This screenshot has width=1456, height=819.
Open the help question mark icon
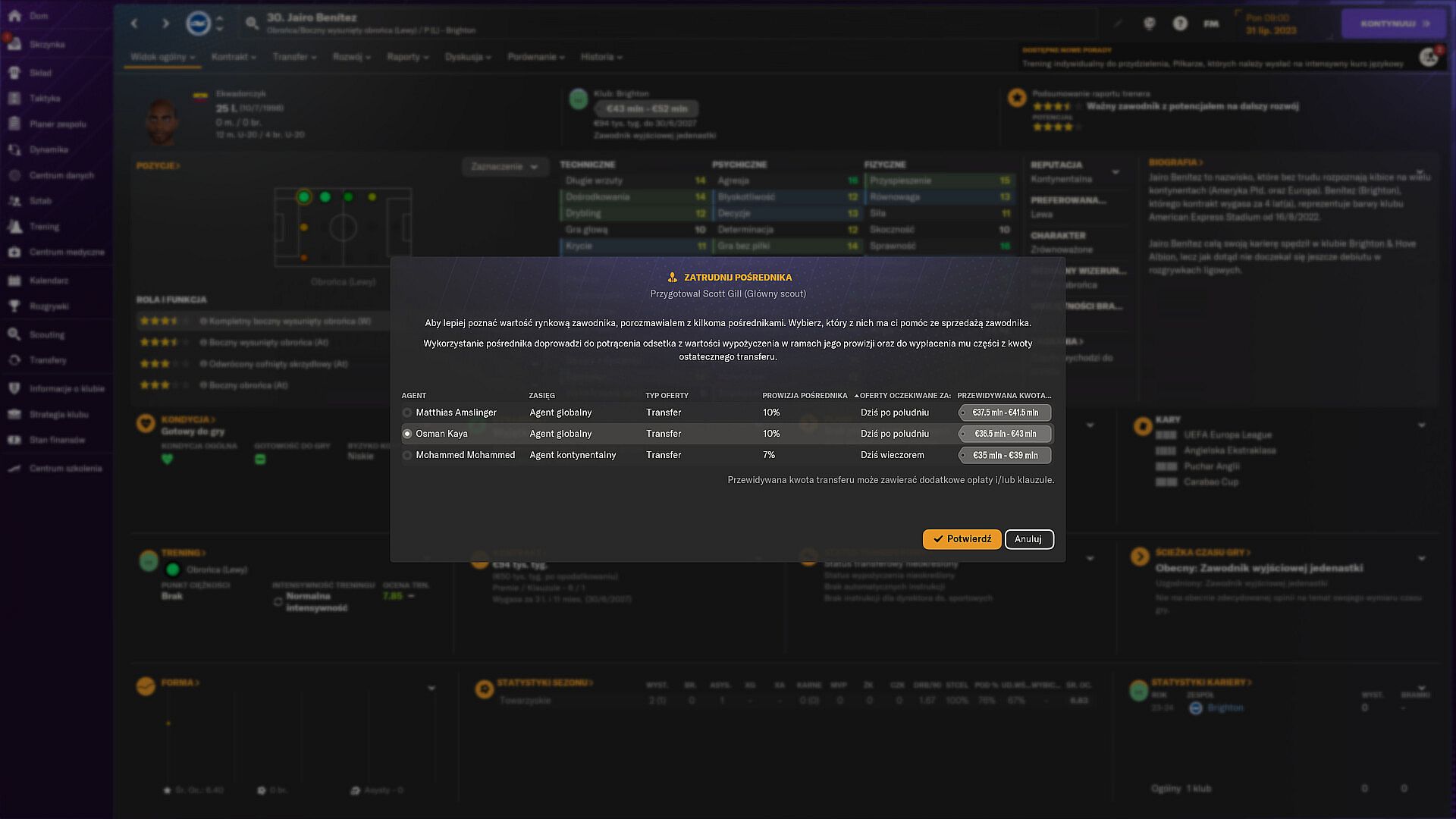1179,24
